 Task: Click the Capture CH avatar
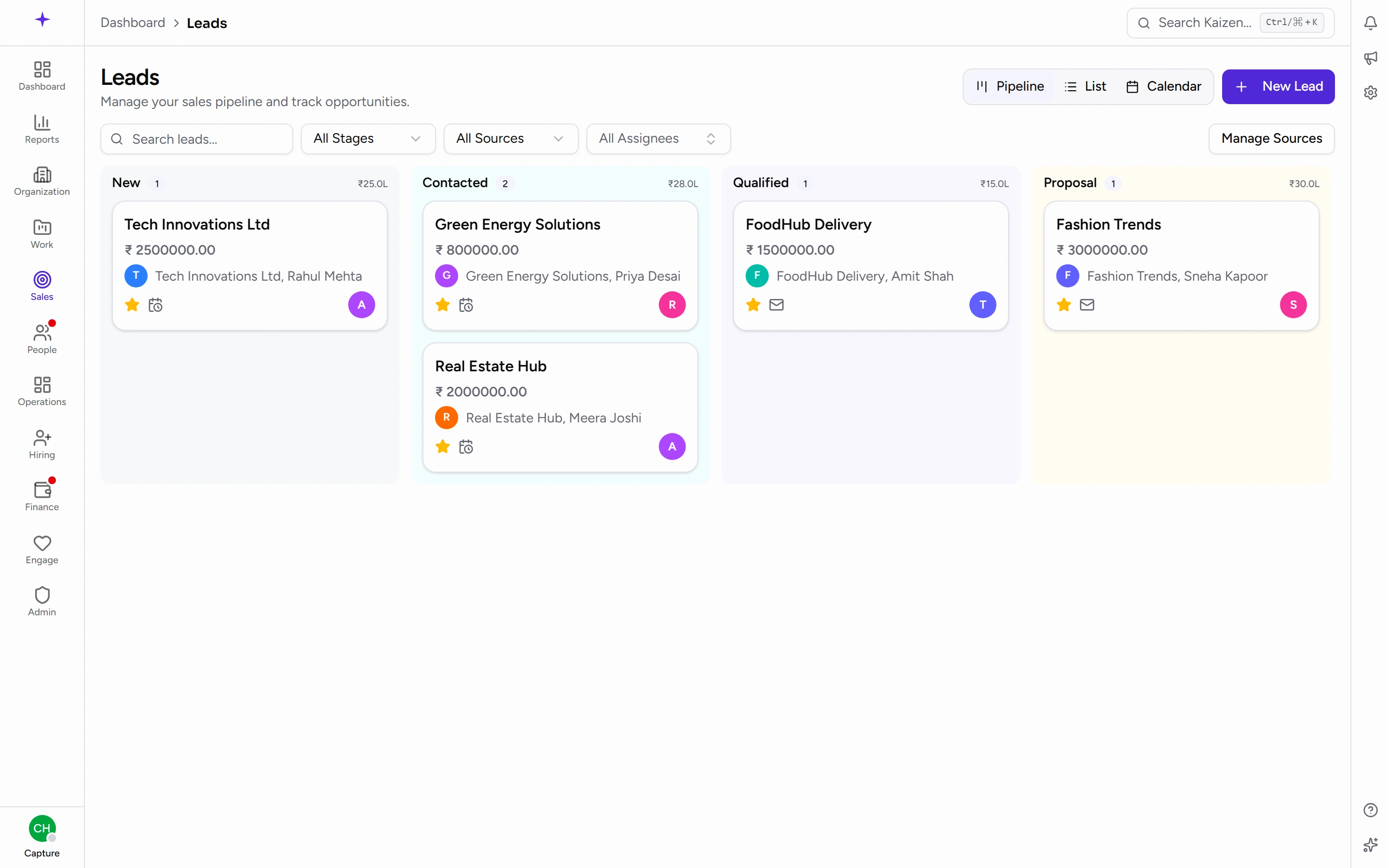42,828
